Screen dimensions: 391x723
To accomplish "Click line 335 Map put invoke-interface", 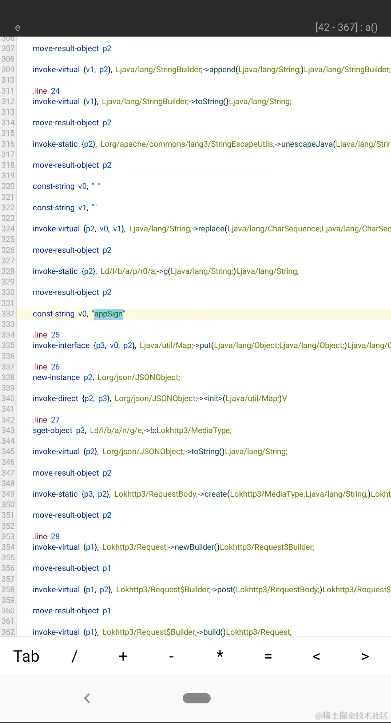I will point(211,345).
